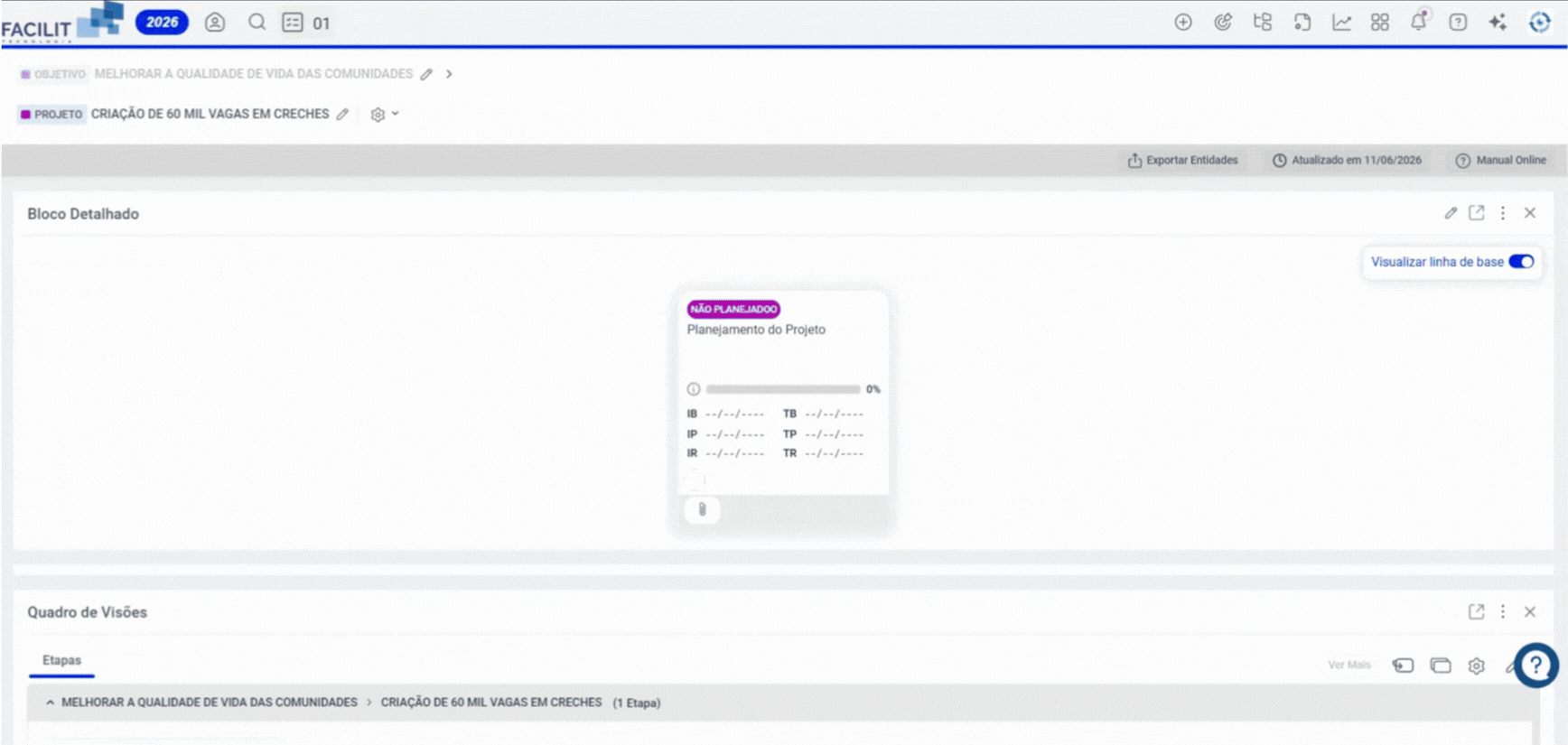Click the CRIAÇÃO DE 60 MIL VAGAS breadcrumb in table
Viewport: 1568px width, 745px height.
point(490,703)
